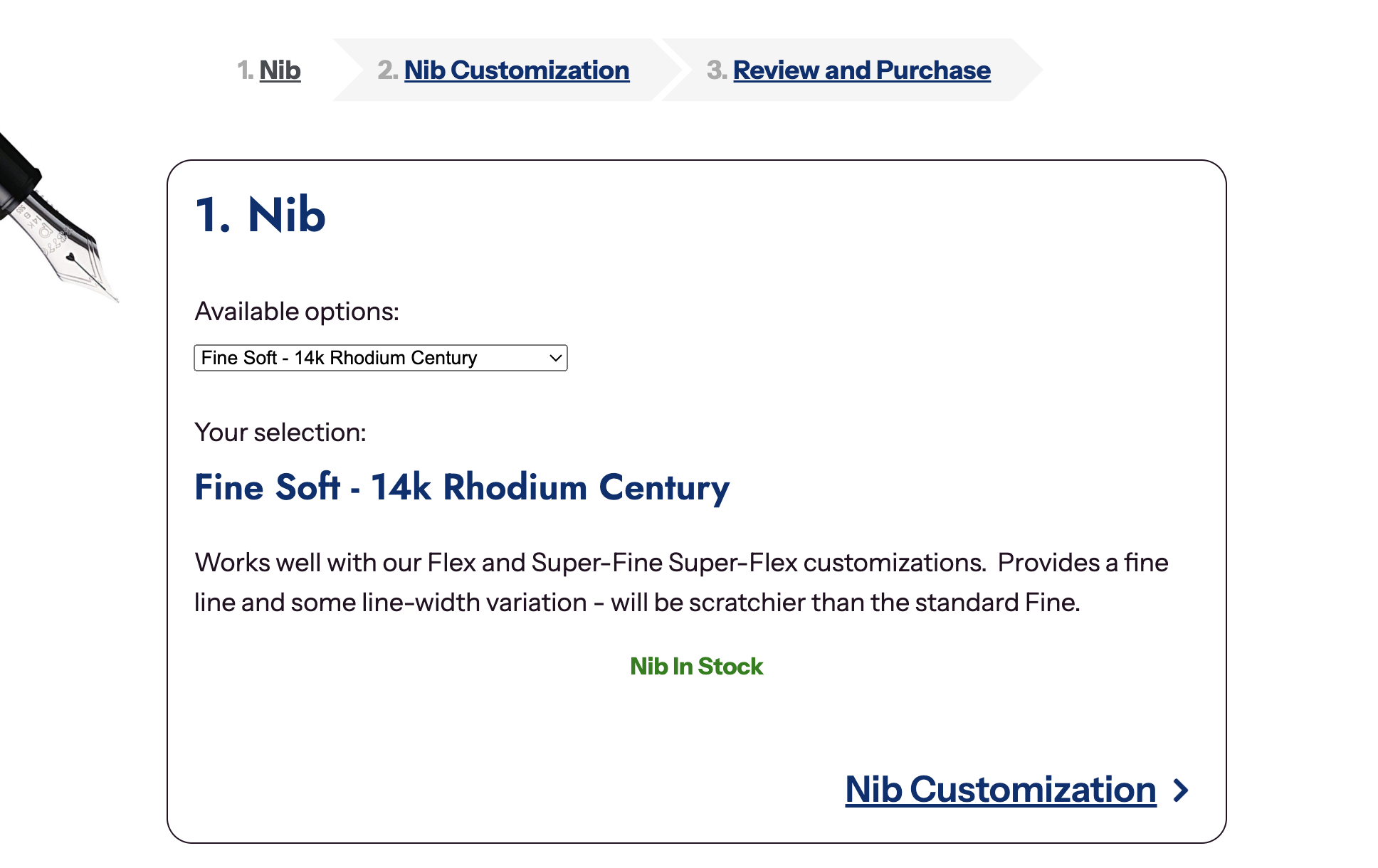The width and height of the screenshot is (1378, 868).
Task: Click the dropdown arrow of nib selector
Action: pos(556,358)
